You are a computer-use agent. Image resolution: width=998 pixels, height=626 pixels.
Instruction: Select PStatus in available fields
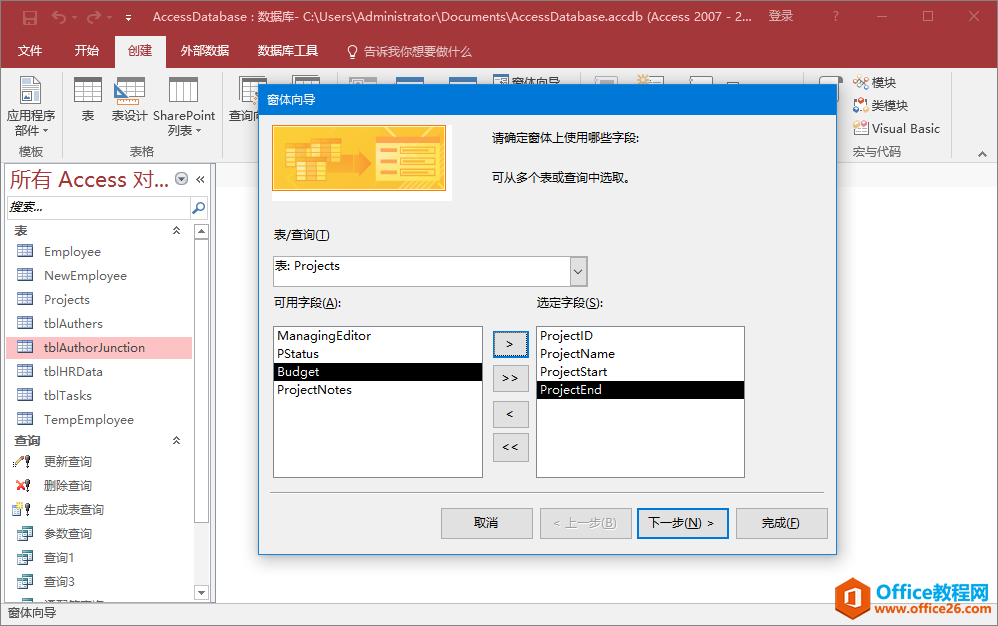point(377,354)
